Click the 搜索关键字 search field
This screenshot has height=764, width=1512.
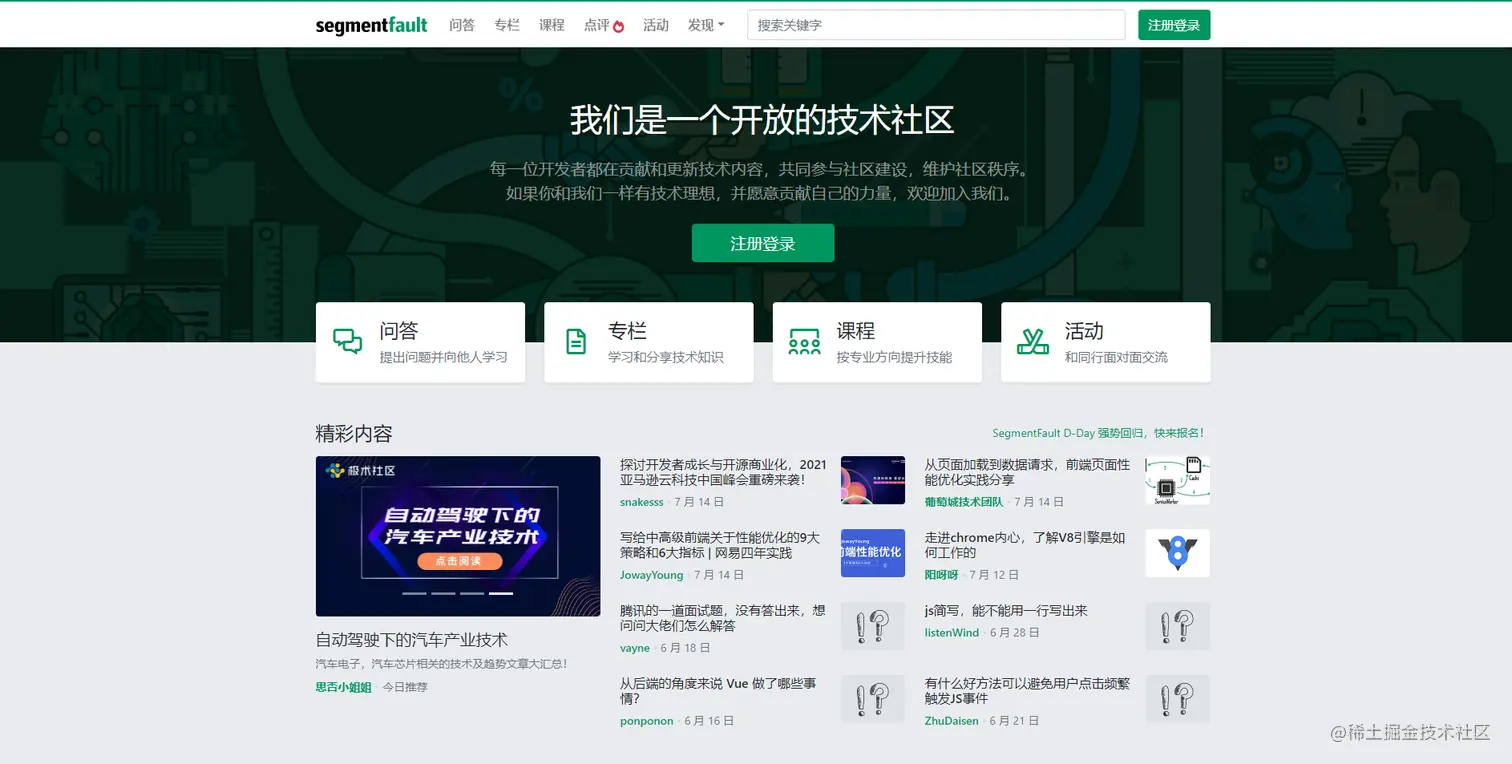coord(936,25)
